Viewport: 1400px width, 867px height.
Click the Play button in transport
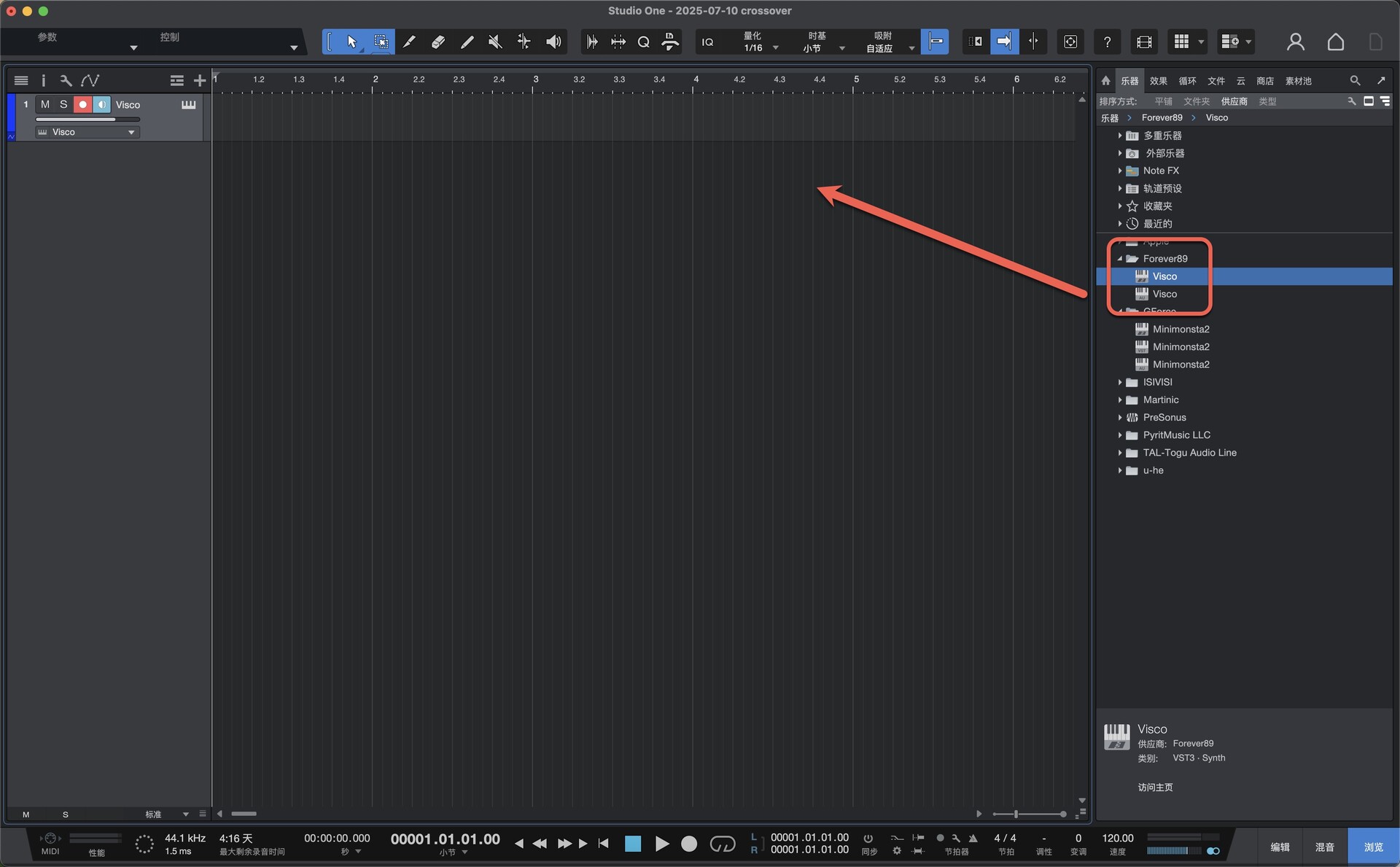pyautogui.click(x=661, y=844)
